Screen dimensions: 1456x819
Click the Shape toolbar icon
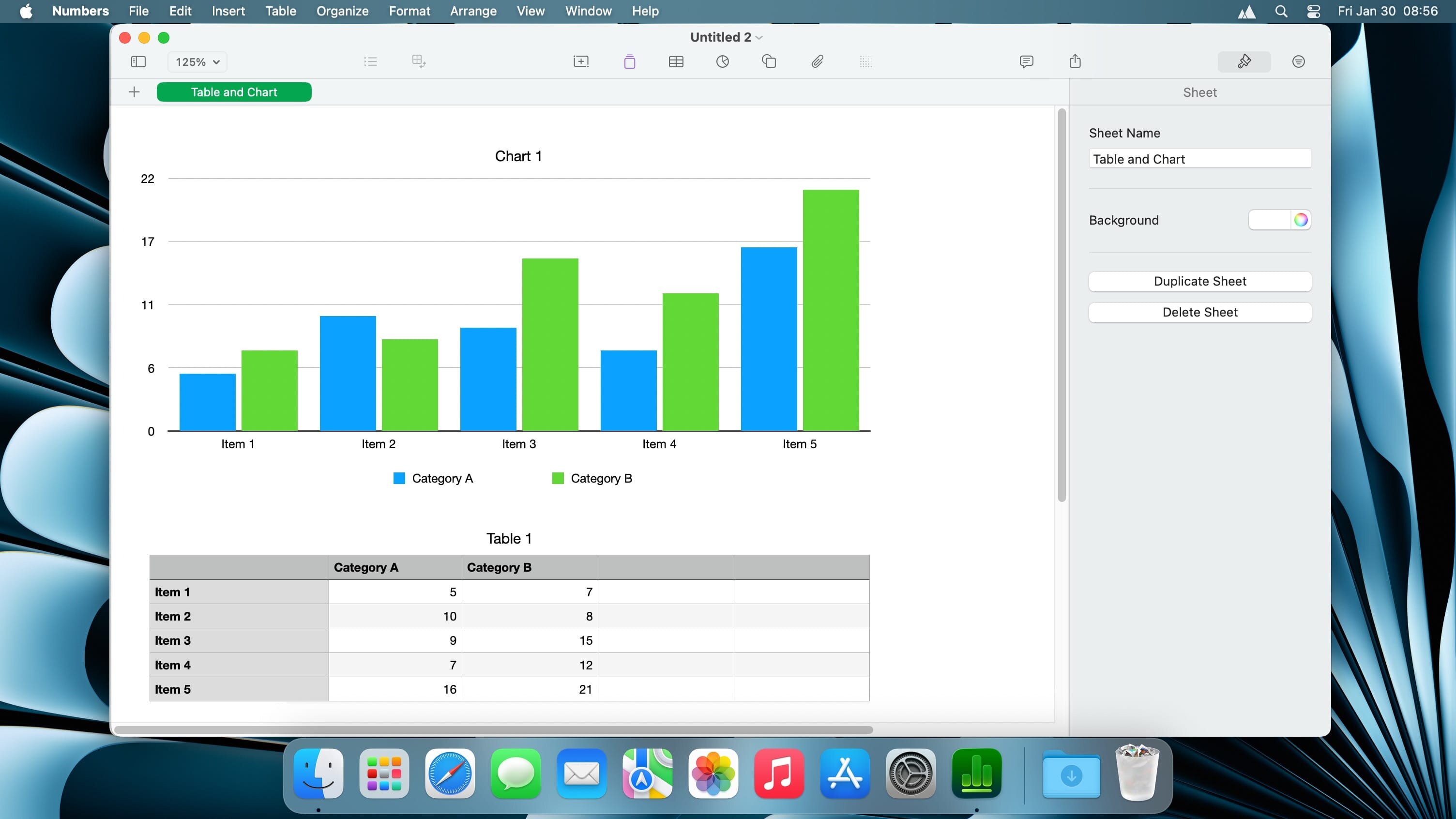coord(769,61)
